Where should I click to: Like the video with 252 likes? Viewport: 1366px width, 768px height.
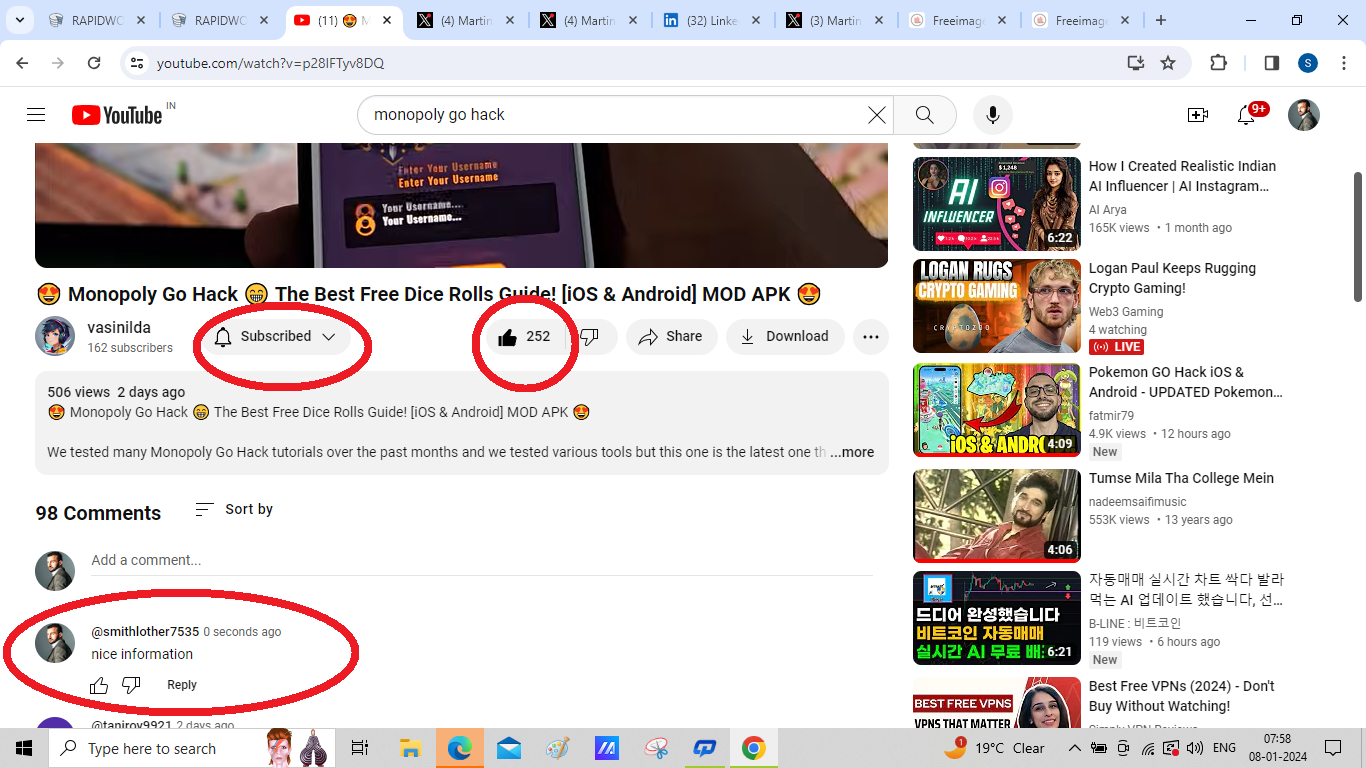[x=524, y=337]
